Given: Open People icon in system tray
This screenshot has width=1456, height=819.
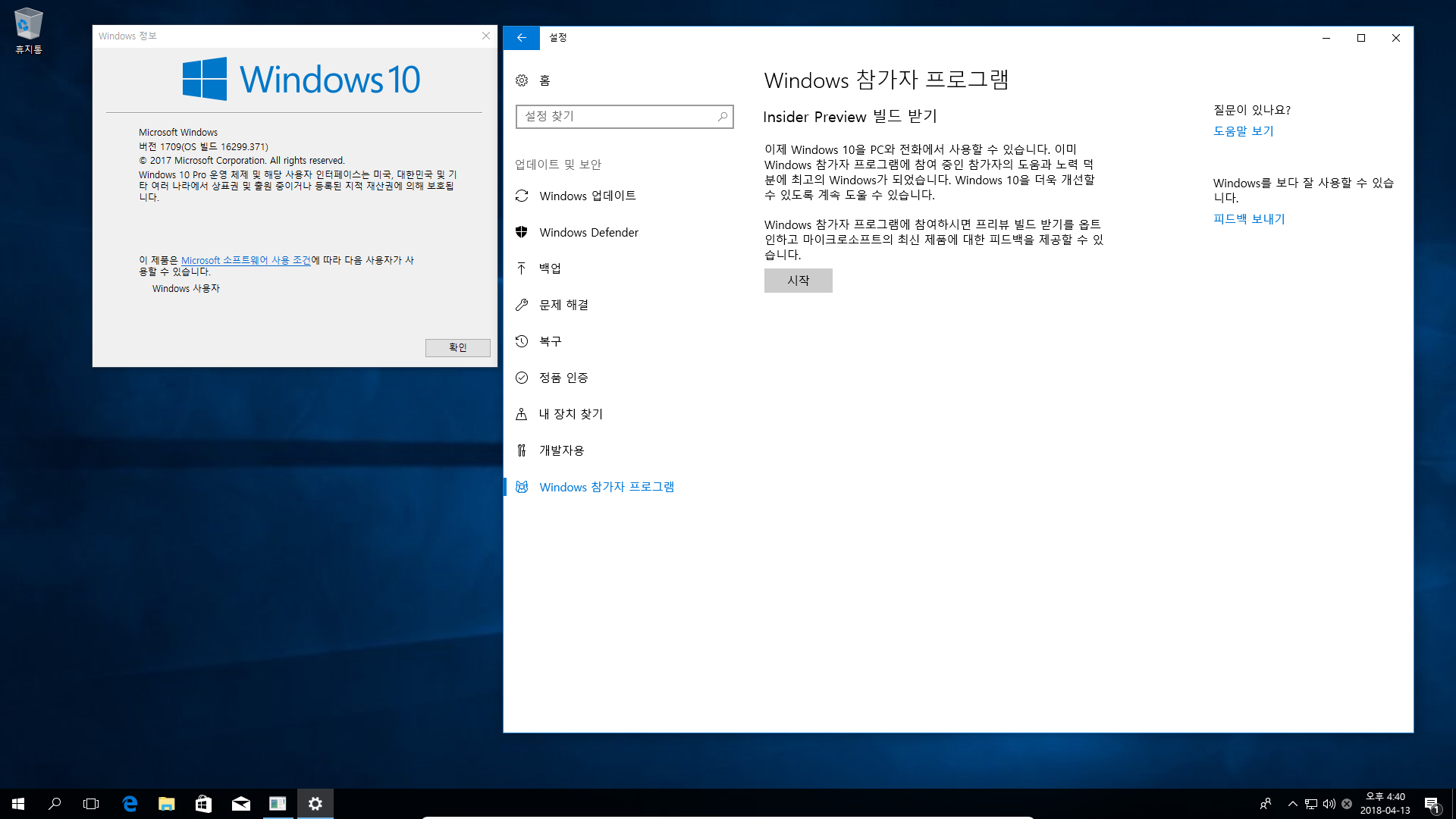Looking at the screenshot, I should 1265,804.
